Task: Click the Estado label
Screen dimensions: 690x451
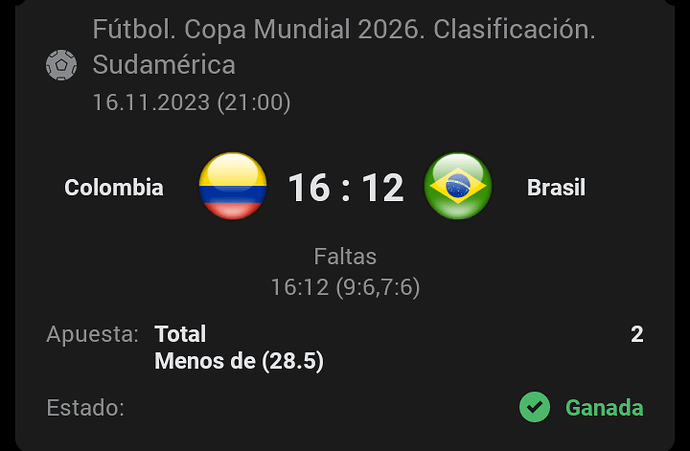Action: pyautogui.click(x=85, y=408)
